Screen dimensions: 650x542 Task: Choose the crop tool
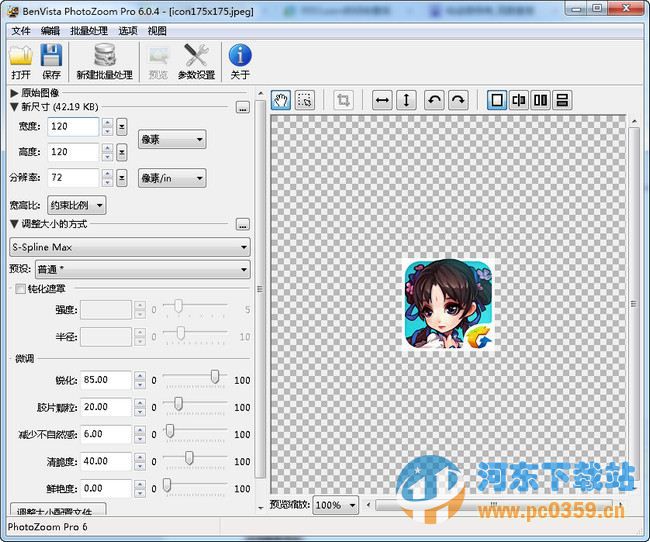click(343, 100)
